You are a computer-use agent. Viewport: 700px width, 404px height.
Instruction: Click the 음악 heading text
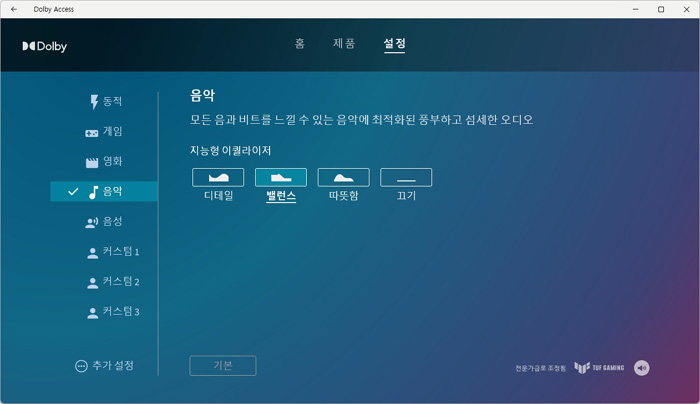pyautogui.click(x=202, y=95)
